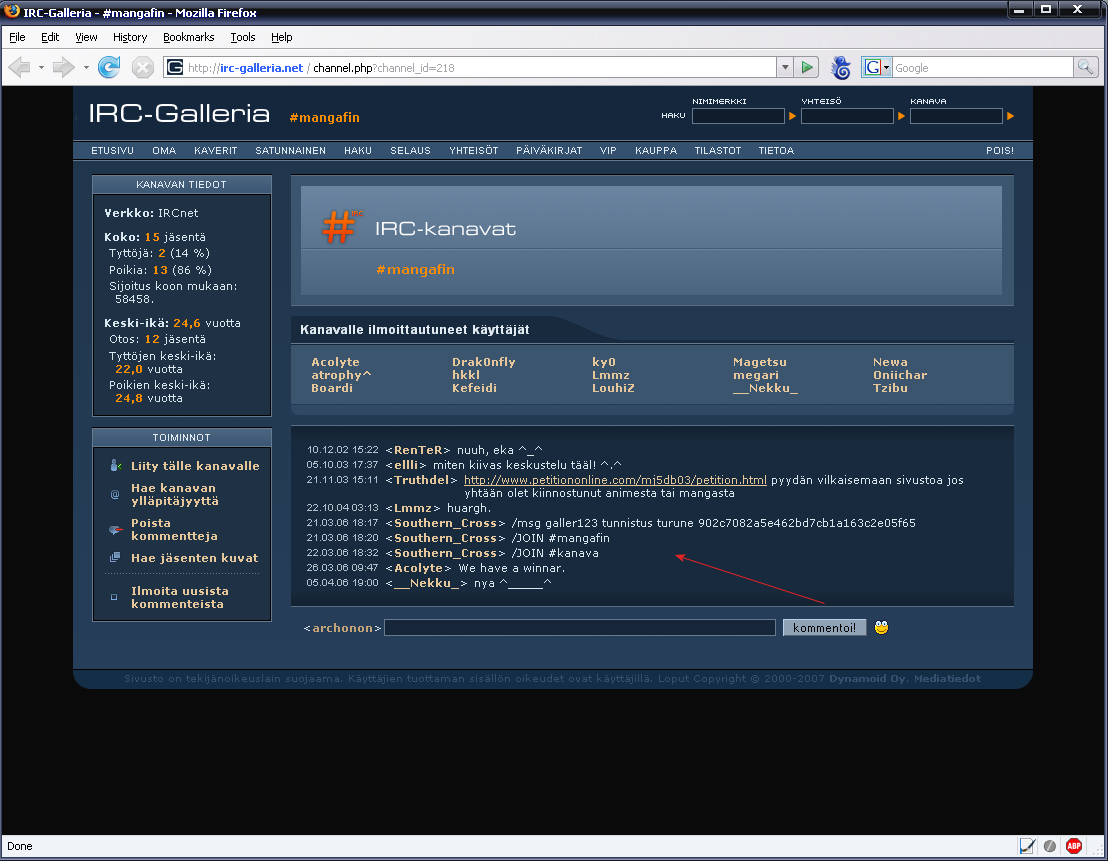1108x861 pixels.
Task: Click the Poista kommentteja icon
Action: tap(115, 529)
